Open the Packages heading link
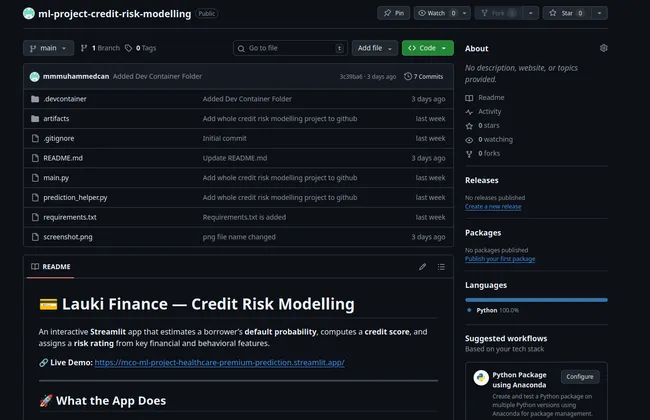 pyautogui.click(x=483, y=233)
